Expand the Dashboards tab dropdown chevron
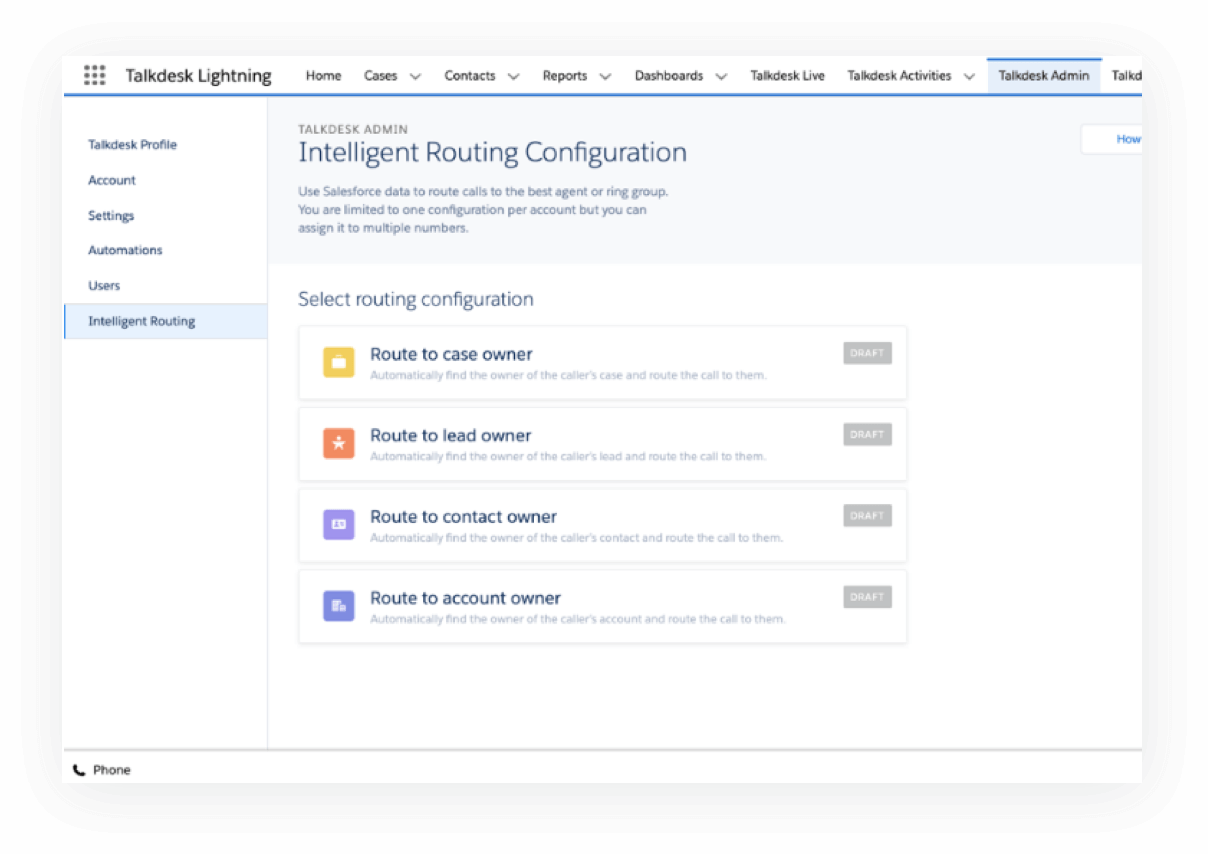The height and width of the screenshot is (854, 1208). 721,76
